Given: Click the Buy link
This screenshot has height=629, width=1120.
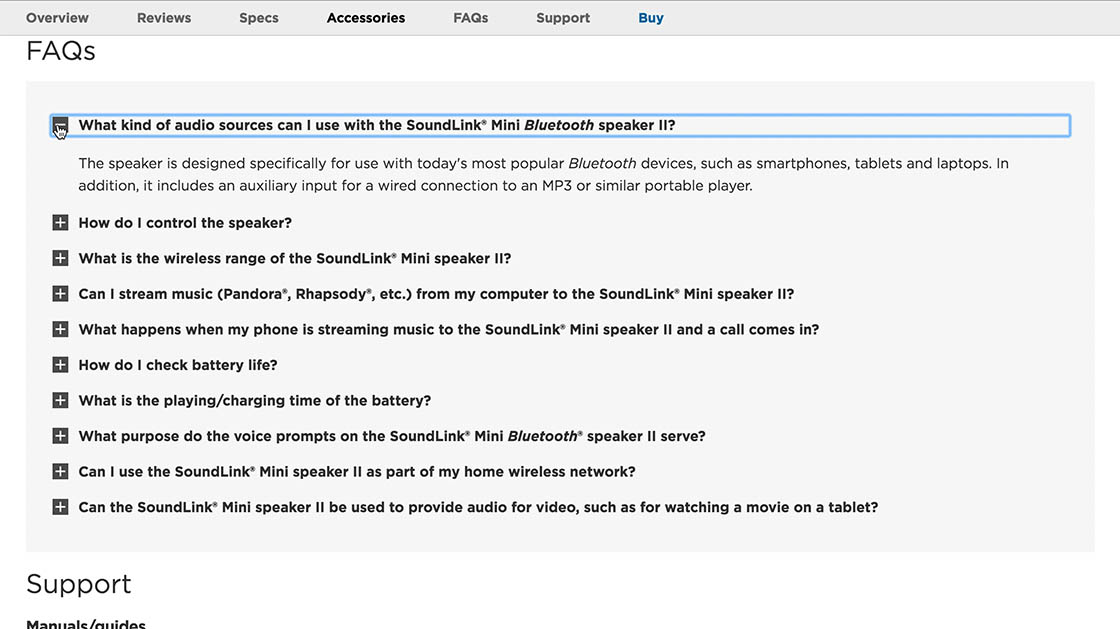Looking at the screenshot, I should (x=651, y=18).
